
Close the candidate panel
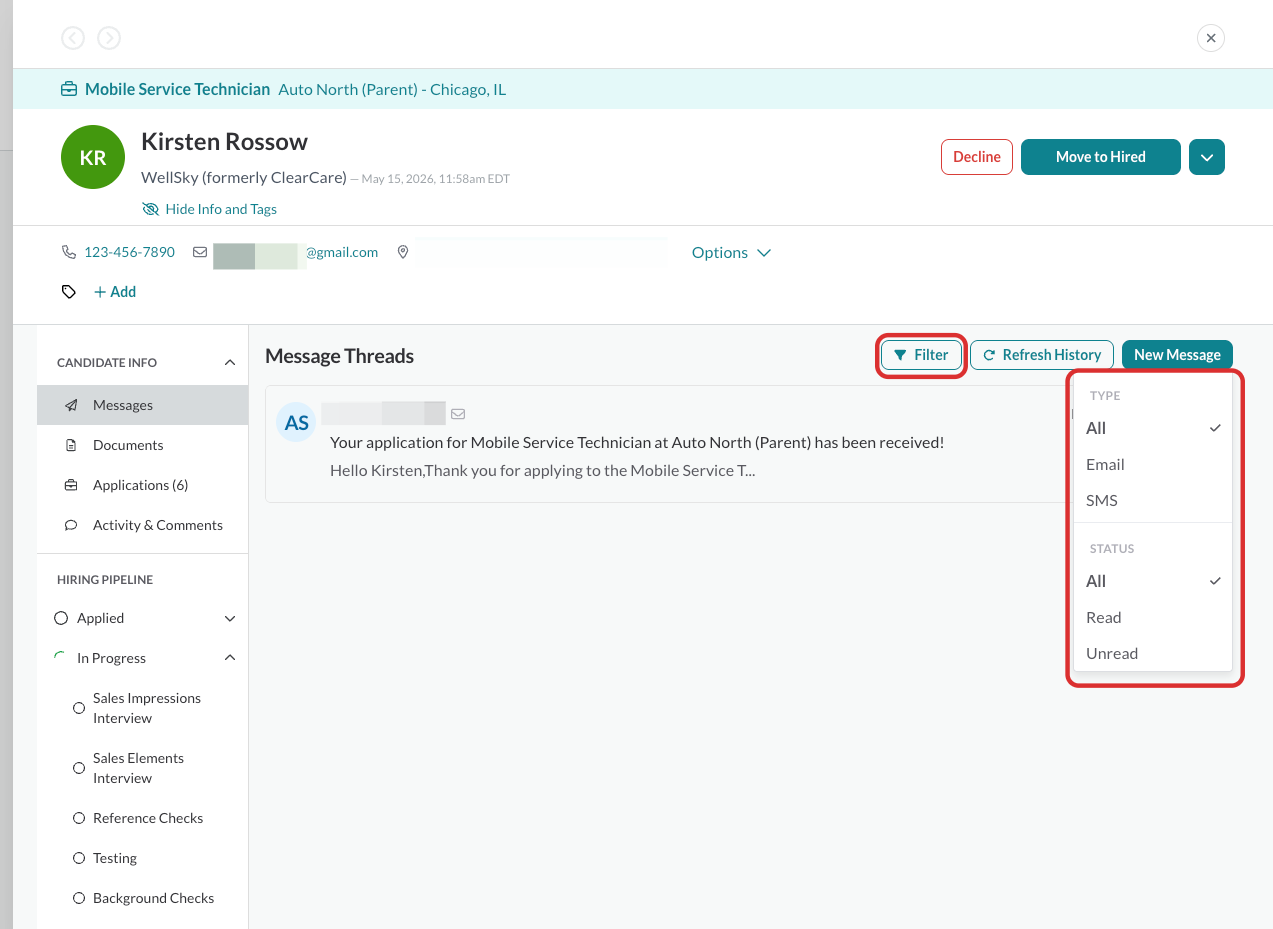pos(1211,38)
